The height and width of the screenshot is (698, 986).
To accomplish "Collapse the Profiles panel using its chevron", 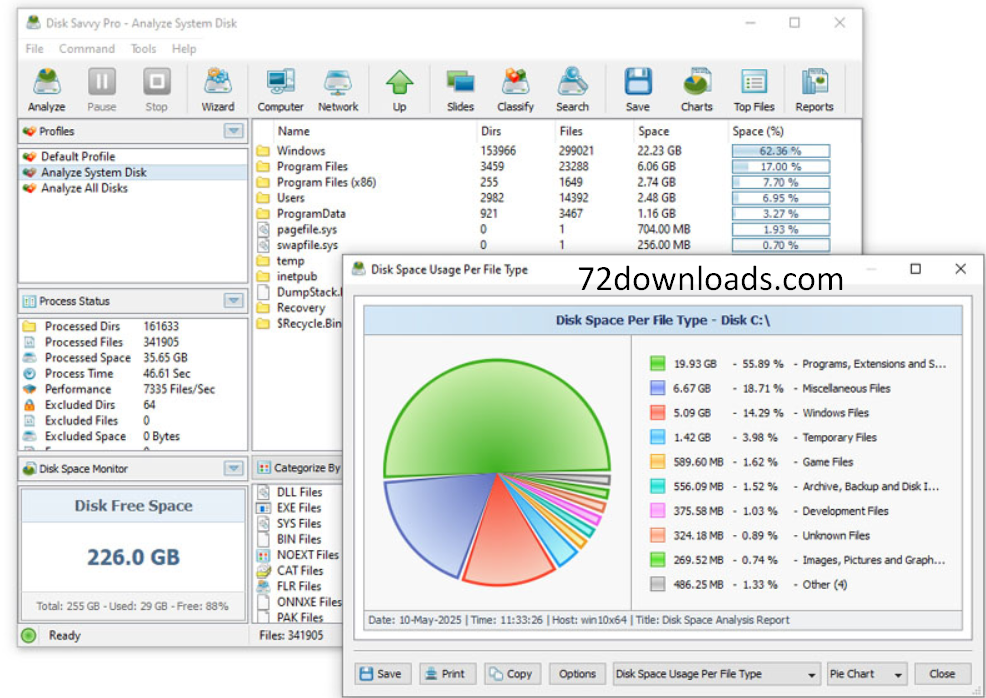I will pyautogui.click(x=235, y=131).
